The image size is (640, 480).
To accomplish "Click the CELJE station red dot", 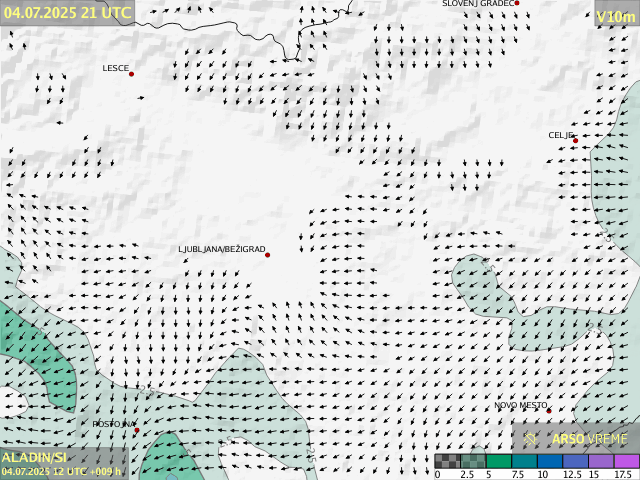I will [x=576, y=141].
